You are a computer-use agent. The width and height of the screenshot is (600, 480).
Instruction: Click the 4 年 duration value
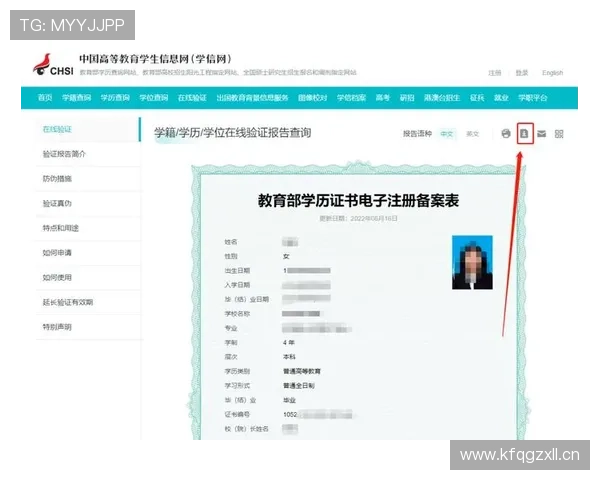pyautogui.click(x=289, y=343)
